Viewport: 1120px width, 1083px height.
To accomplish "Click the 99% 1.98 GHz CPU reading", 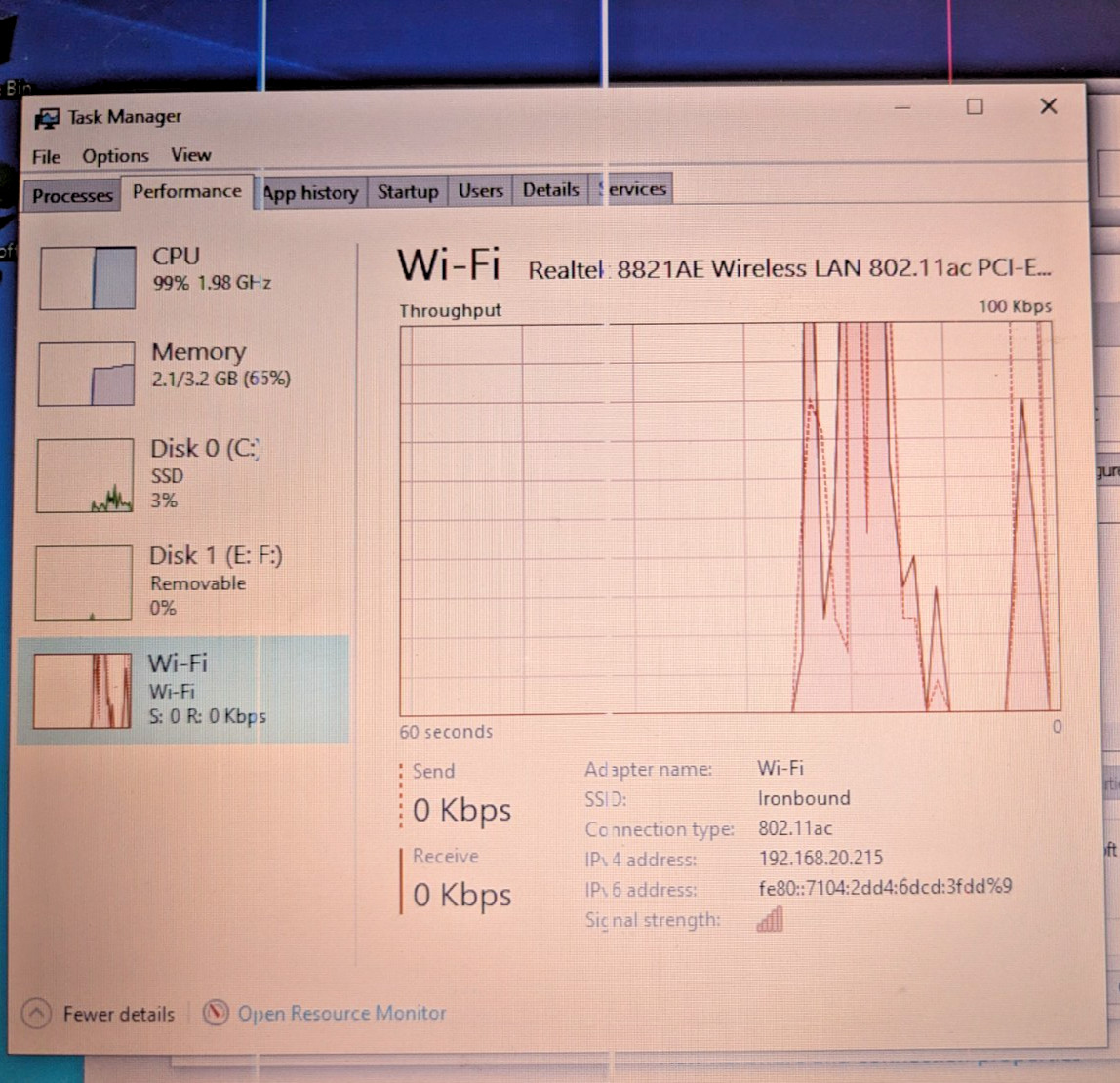I will [x=212, y=283].
